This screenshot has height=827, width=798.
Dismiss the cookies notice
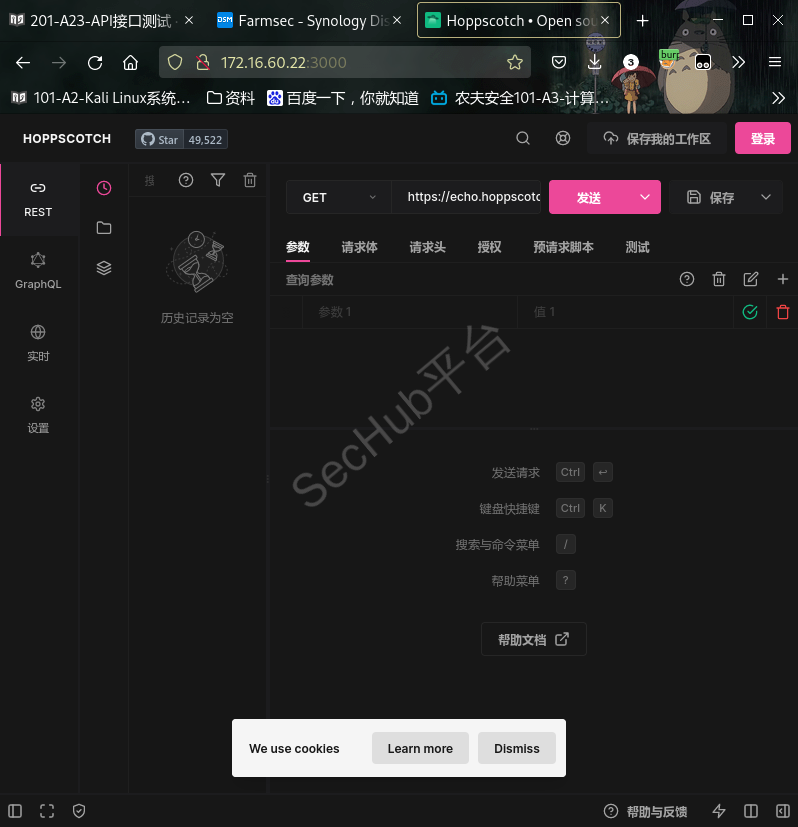click(516, 748)
